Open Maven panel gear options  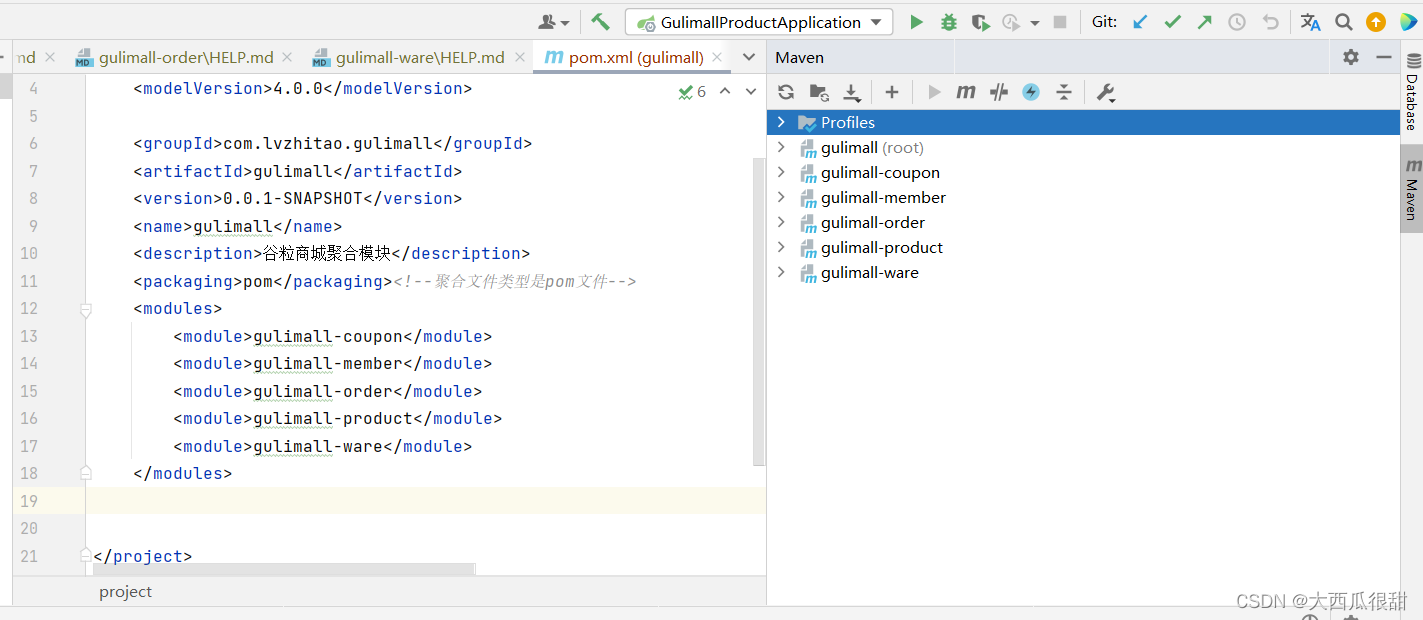click(1351, 57)
